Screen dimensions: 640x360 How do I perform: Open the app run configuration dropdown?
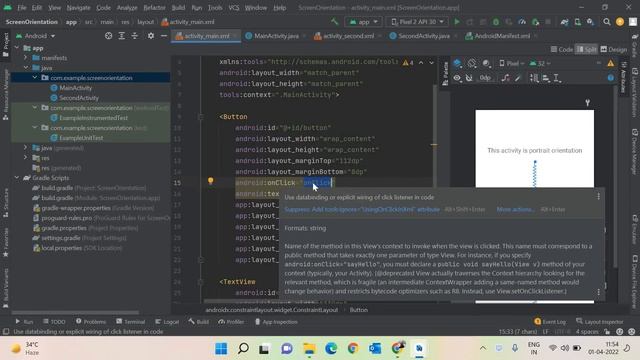pos(363,22)
